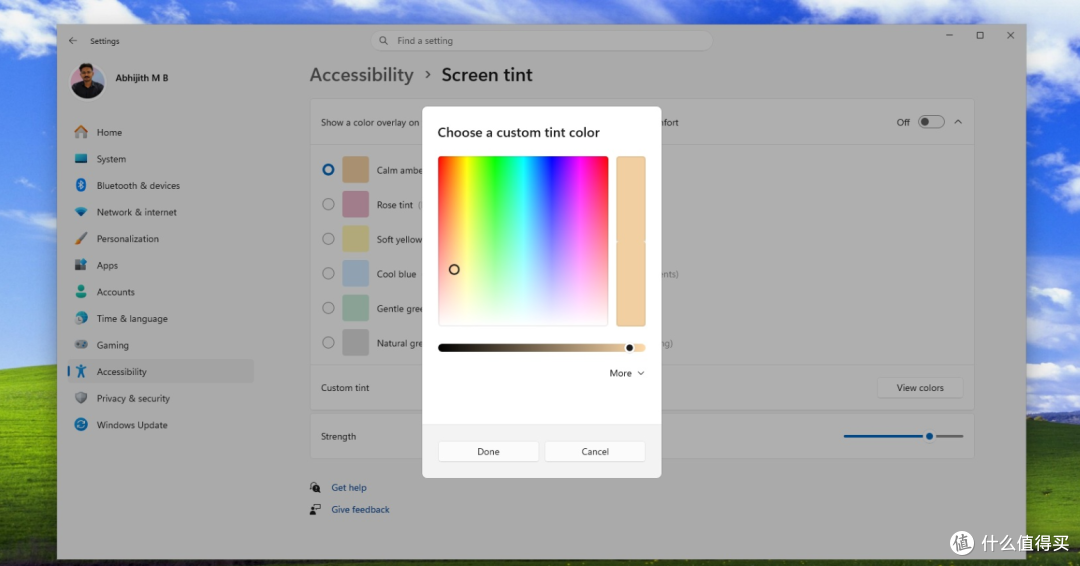
Task: Select the Soft yellow radio button
Action: click(329, 238)
